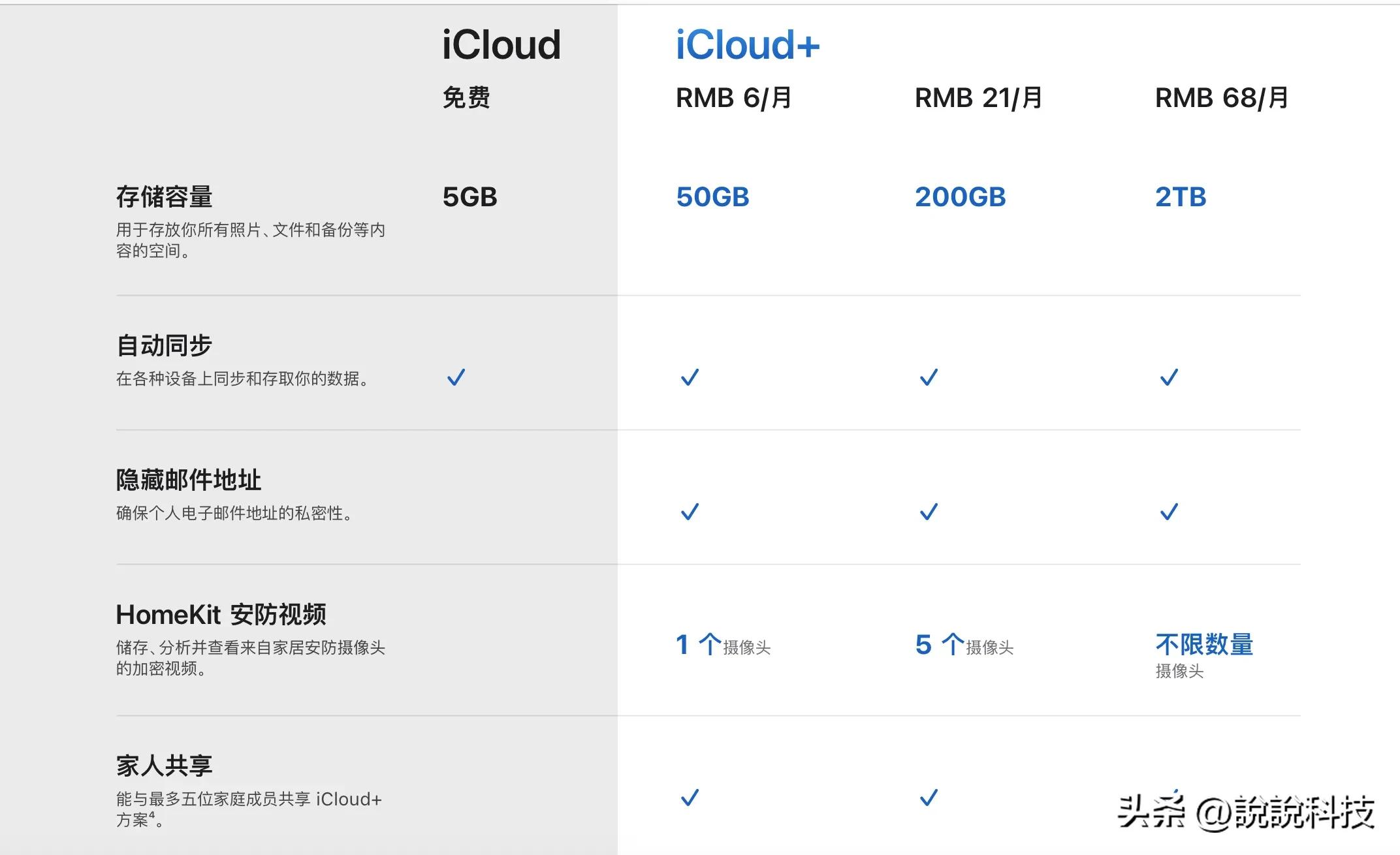The image size is (1400, 855).
Task: Click auto-sync checkmark in free iCloud column
Action: pos(456,377)
